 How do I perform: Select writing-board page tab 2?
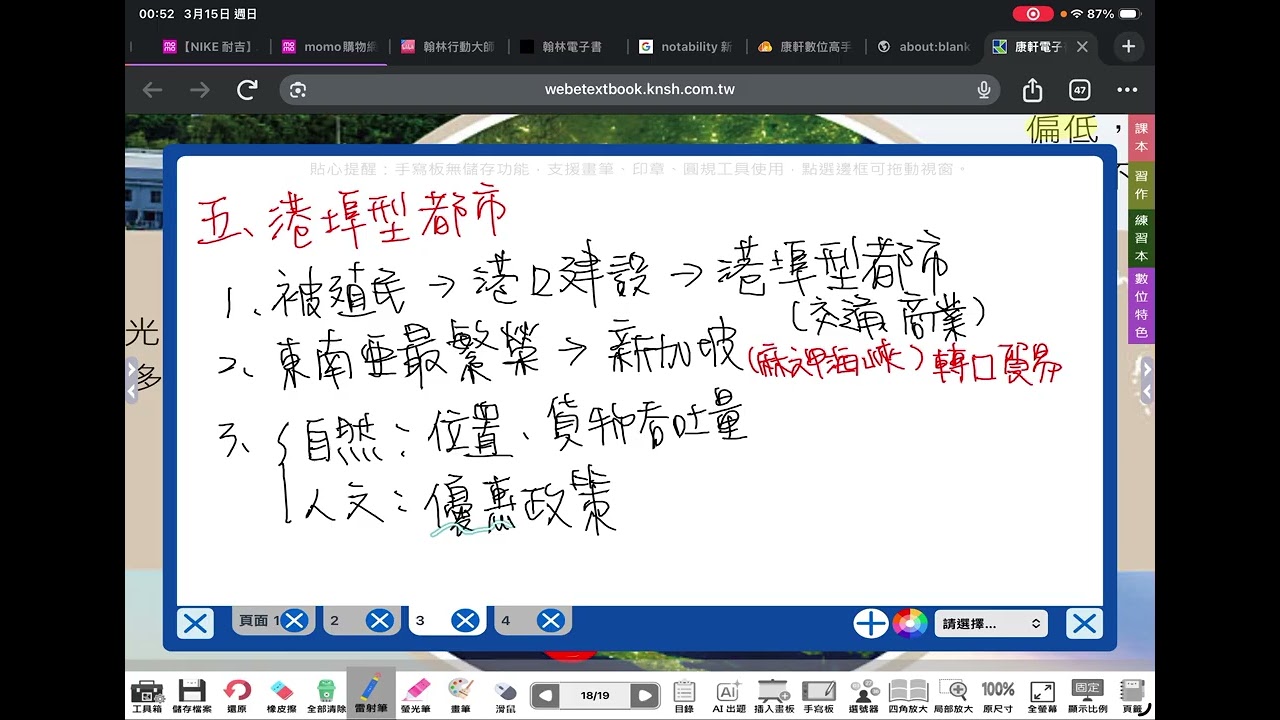click(337, 620)
